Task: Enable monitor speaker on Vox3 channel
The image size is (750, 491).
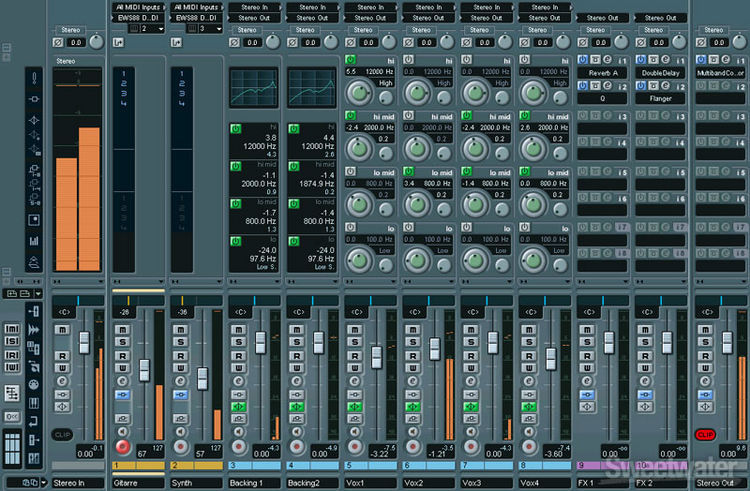Action: coord(471,432)
